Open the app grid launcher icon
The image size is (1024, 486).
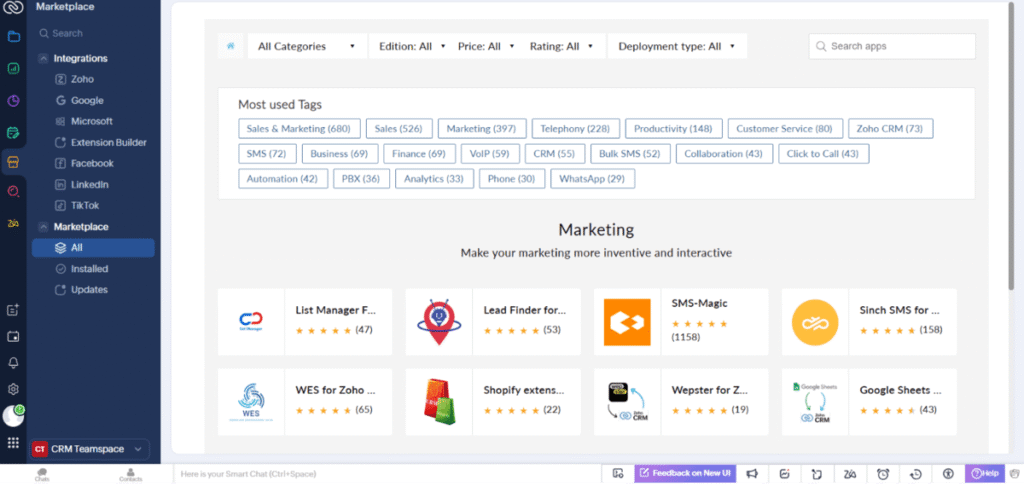click(13, 442)
